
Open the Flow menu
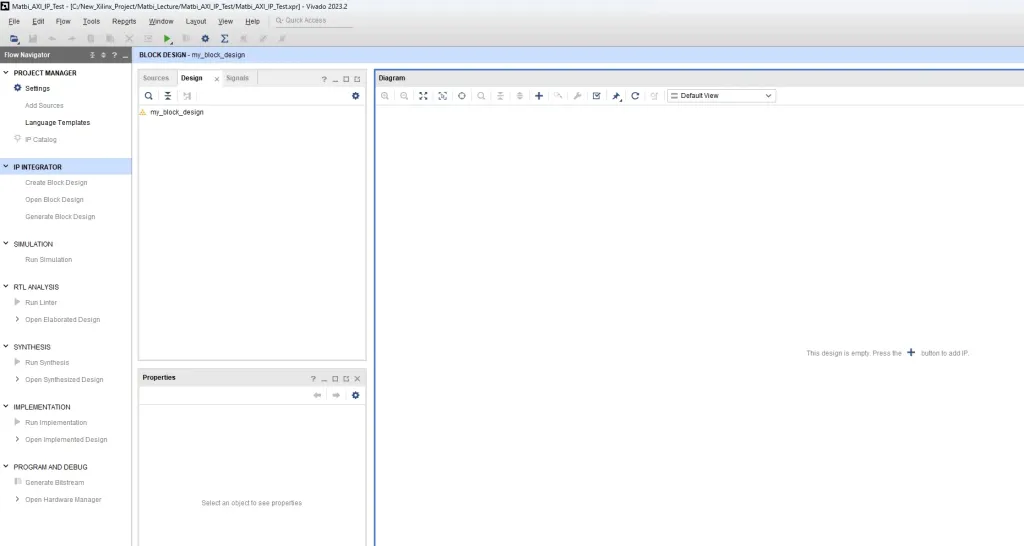click(63, 21)
